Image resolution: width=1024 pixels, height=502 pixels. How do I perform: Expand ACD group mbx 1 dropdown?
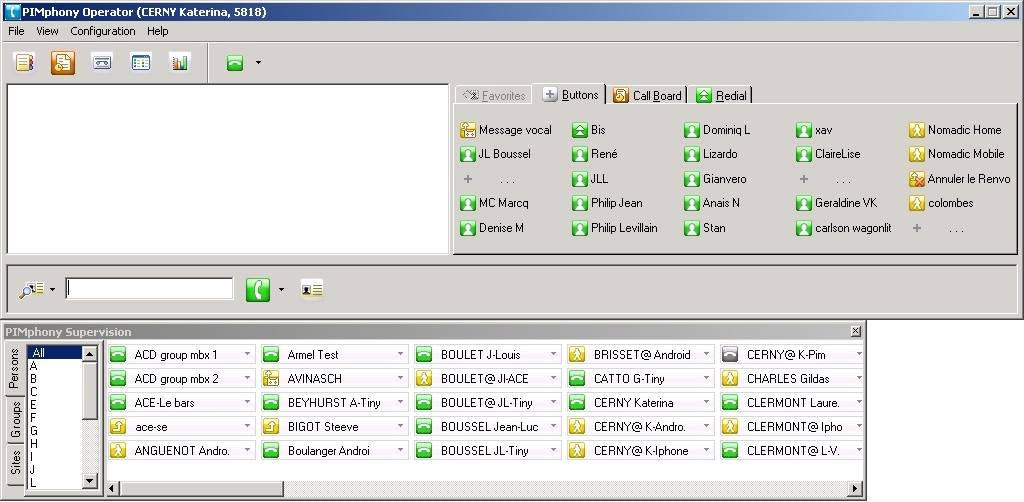click(x=248, y=354)
